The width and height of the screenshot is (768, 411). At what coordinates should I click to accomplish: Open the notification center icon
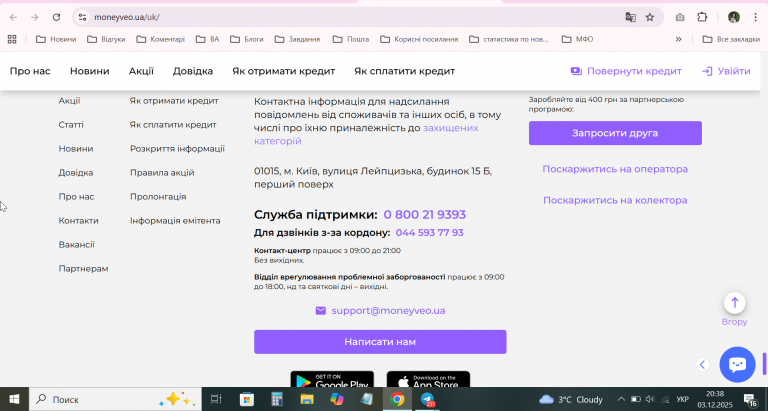pos(750,399)
